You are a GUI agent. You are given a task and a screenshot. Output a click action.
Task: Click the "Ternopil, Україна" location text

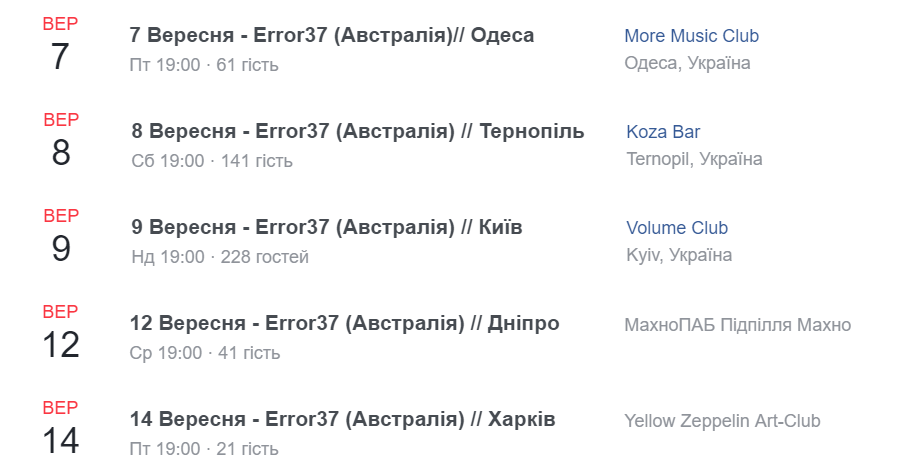coord(694,159)
